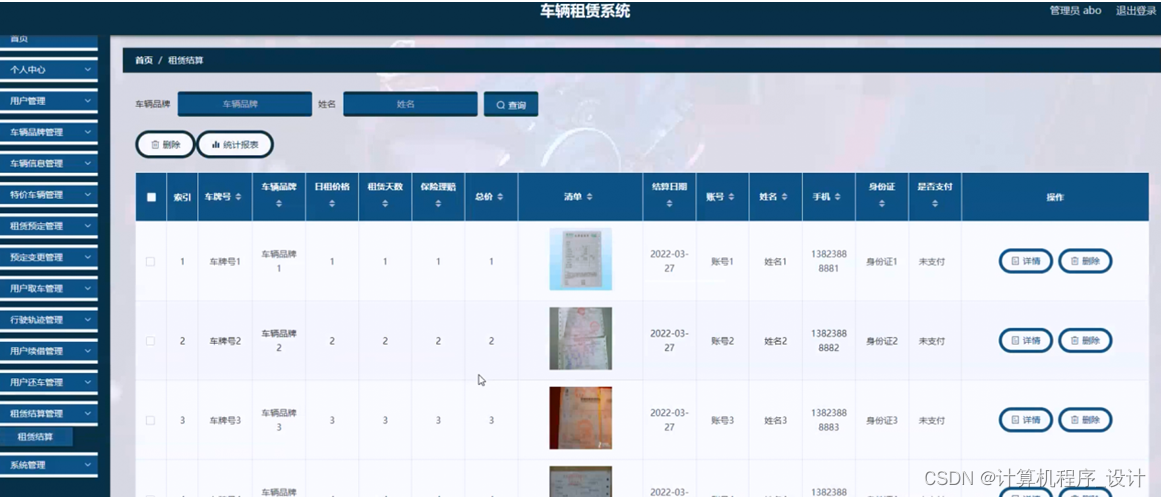This screenshot has width=1161, height=497.
Task: Expand the 车辆信息管理 sidebar menu
Action: [x=48, y=164]
